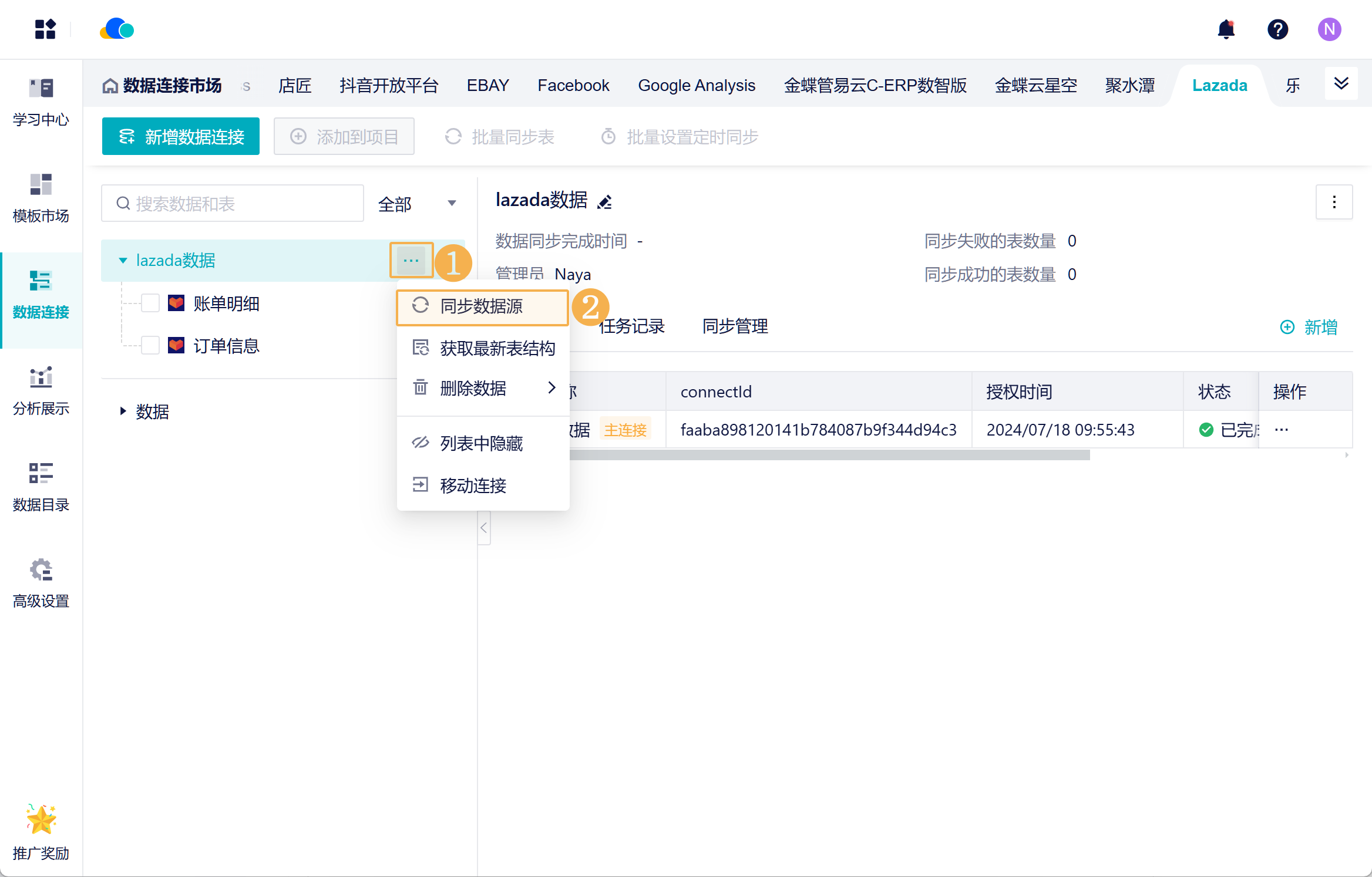Check the 账单明细 table checkbox
The width and height of the screenshot is (1372, 877).
[x=150, y=303]
